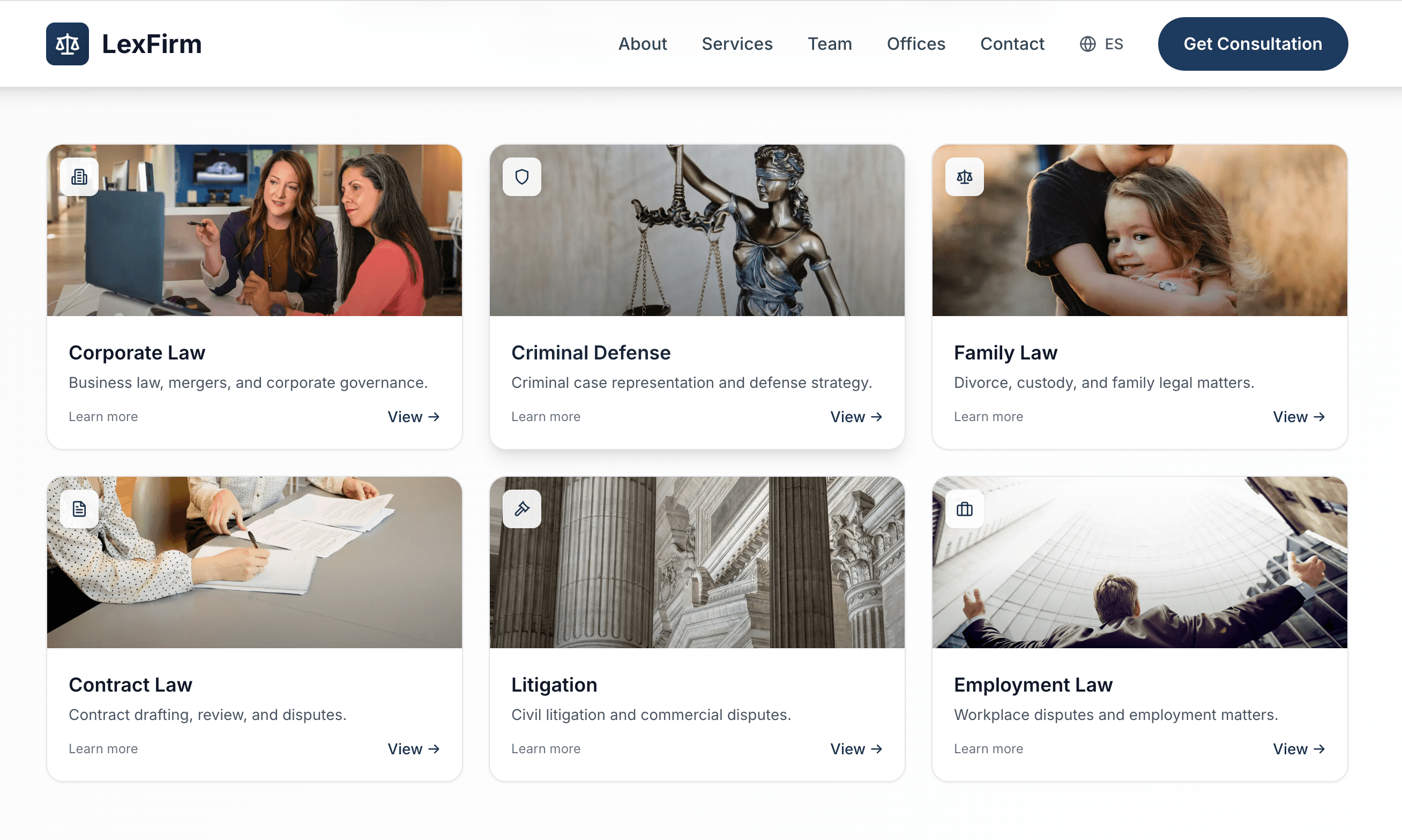The image size is (1402, 840).
Task: Select the Employment Law card title
Action: 1033,684
